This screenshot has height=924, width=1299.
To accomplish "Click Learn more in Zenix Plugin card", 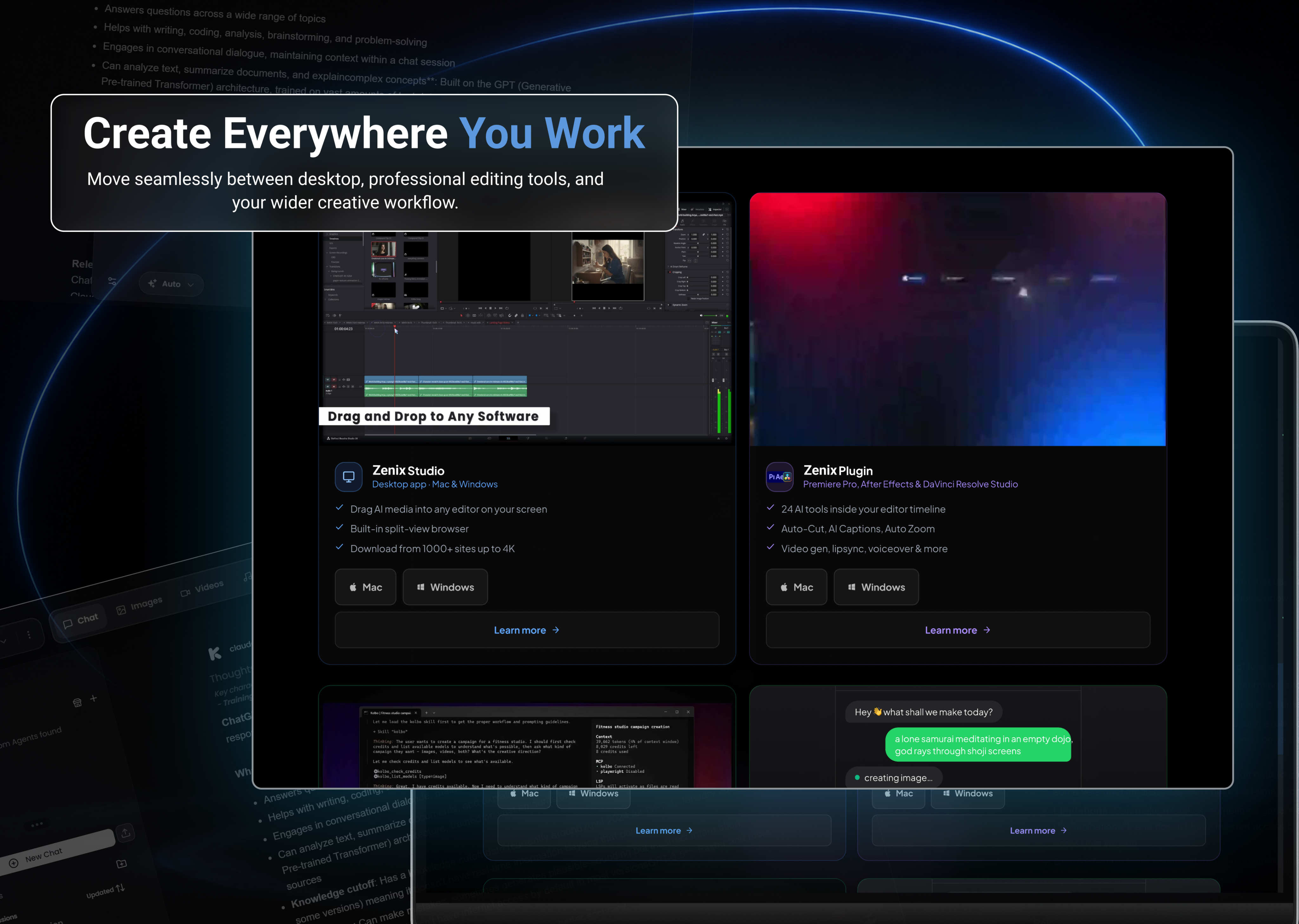I will pyautogui.click(x=958, y=630).
